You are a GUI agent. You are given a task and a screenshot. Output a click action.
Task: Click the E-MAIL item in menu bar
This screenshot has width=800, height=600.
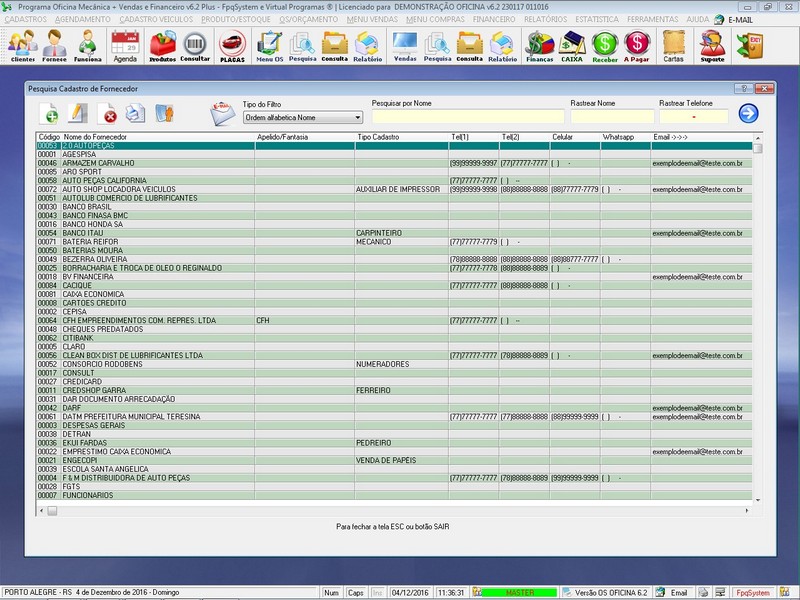pos(734,20)
